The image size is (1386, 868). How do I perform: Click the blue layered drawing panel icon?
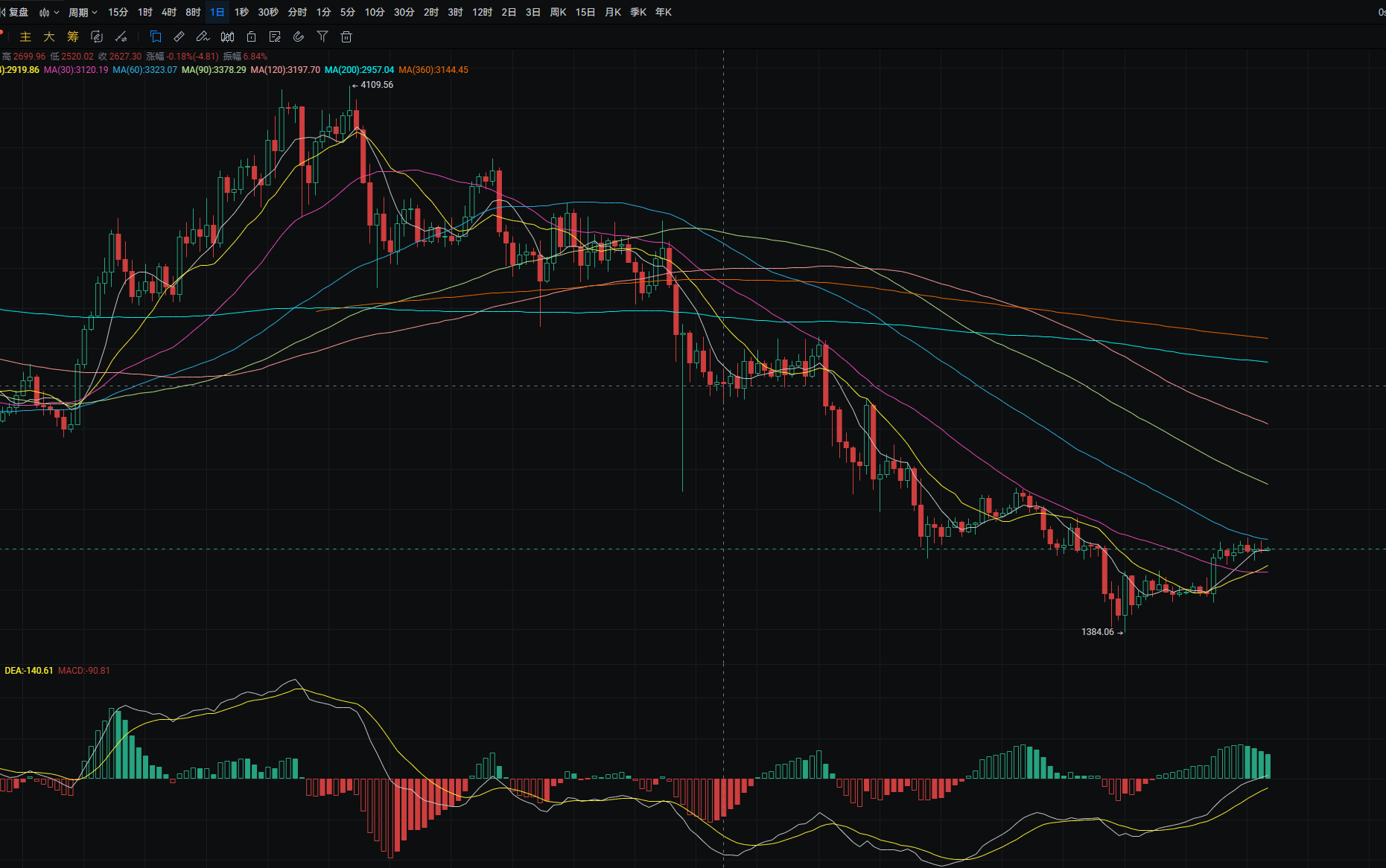click(x=156, y=36)
